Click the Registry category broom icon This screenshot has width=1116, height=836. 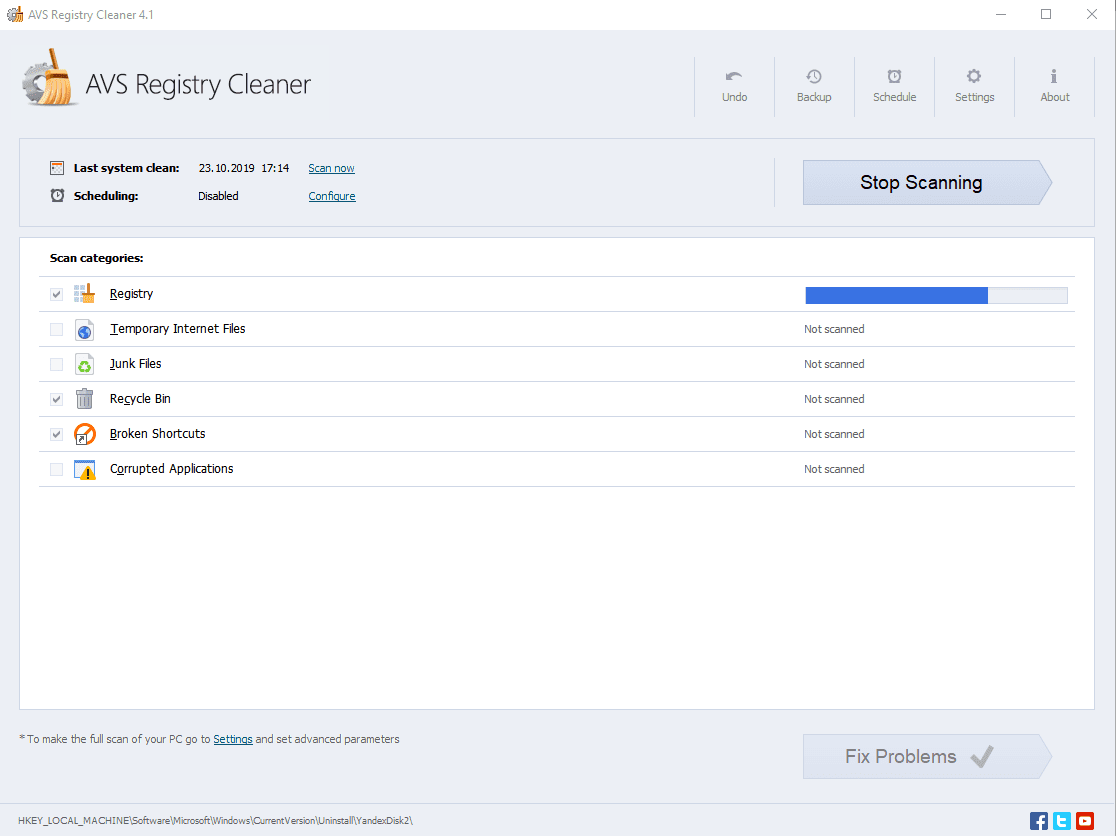(x=85, y=293)
